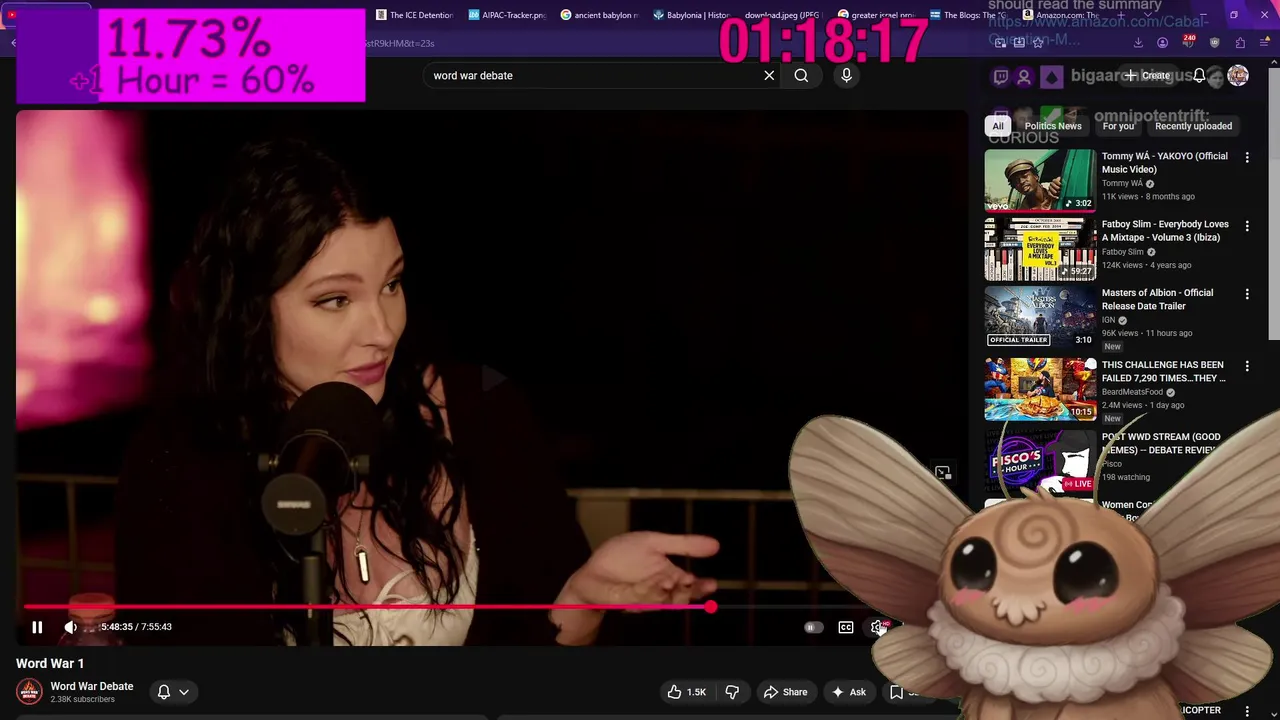
Task: Open browser profile account icon
Action: [x=1162, y=43]
